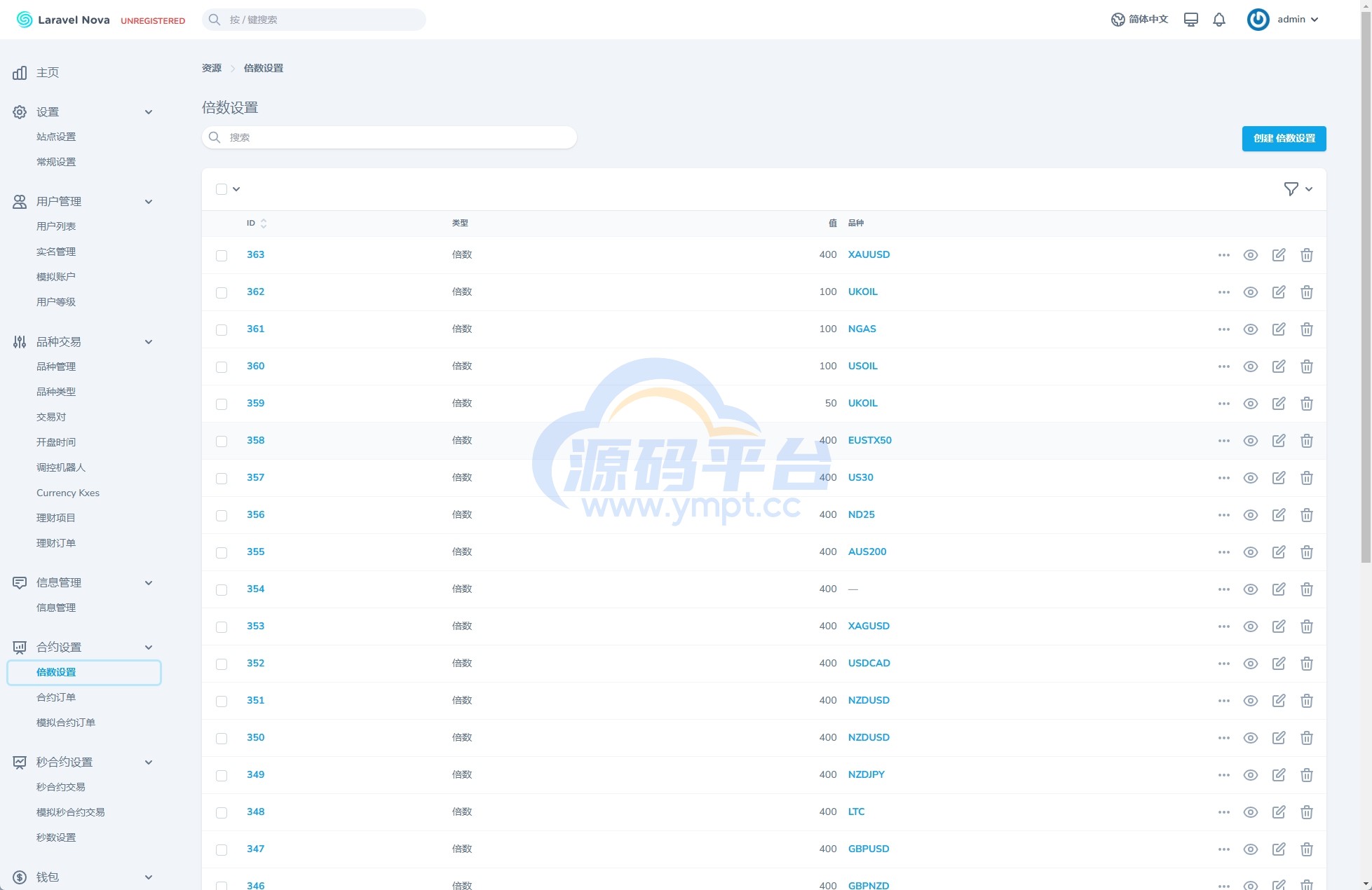Check the checkbox for row 363
Image resolution: width=1372 pixels, height=890 pixels.
222,256
